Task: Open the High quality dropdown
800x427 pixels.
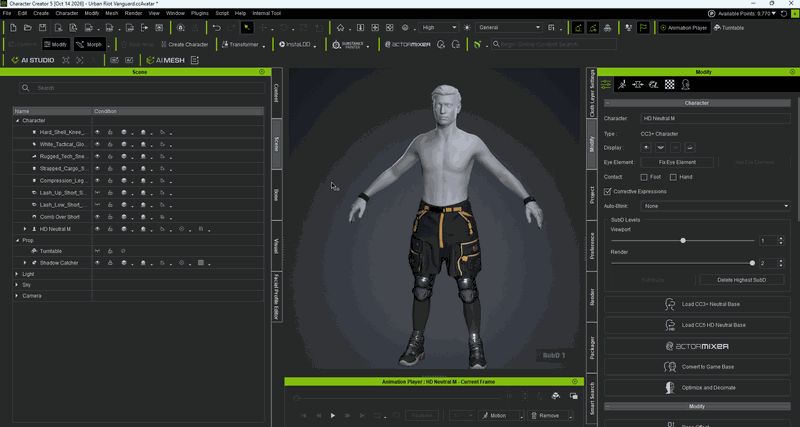Action: click(438, 28)
